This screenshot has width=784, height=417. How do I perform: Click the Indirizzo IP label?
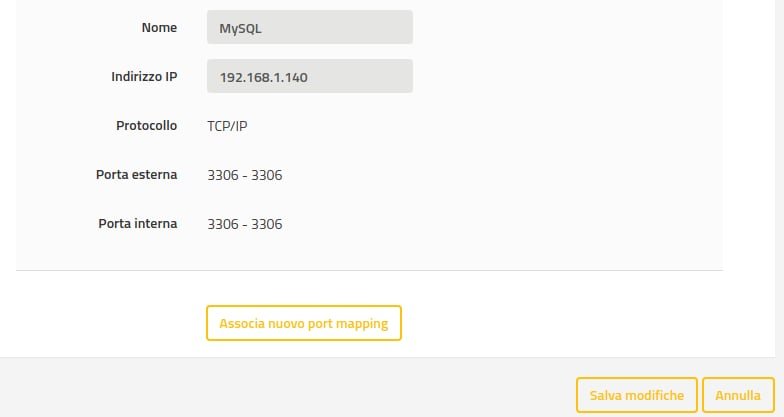(144, 77)
